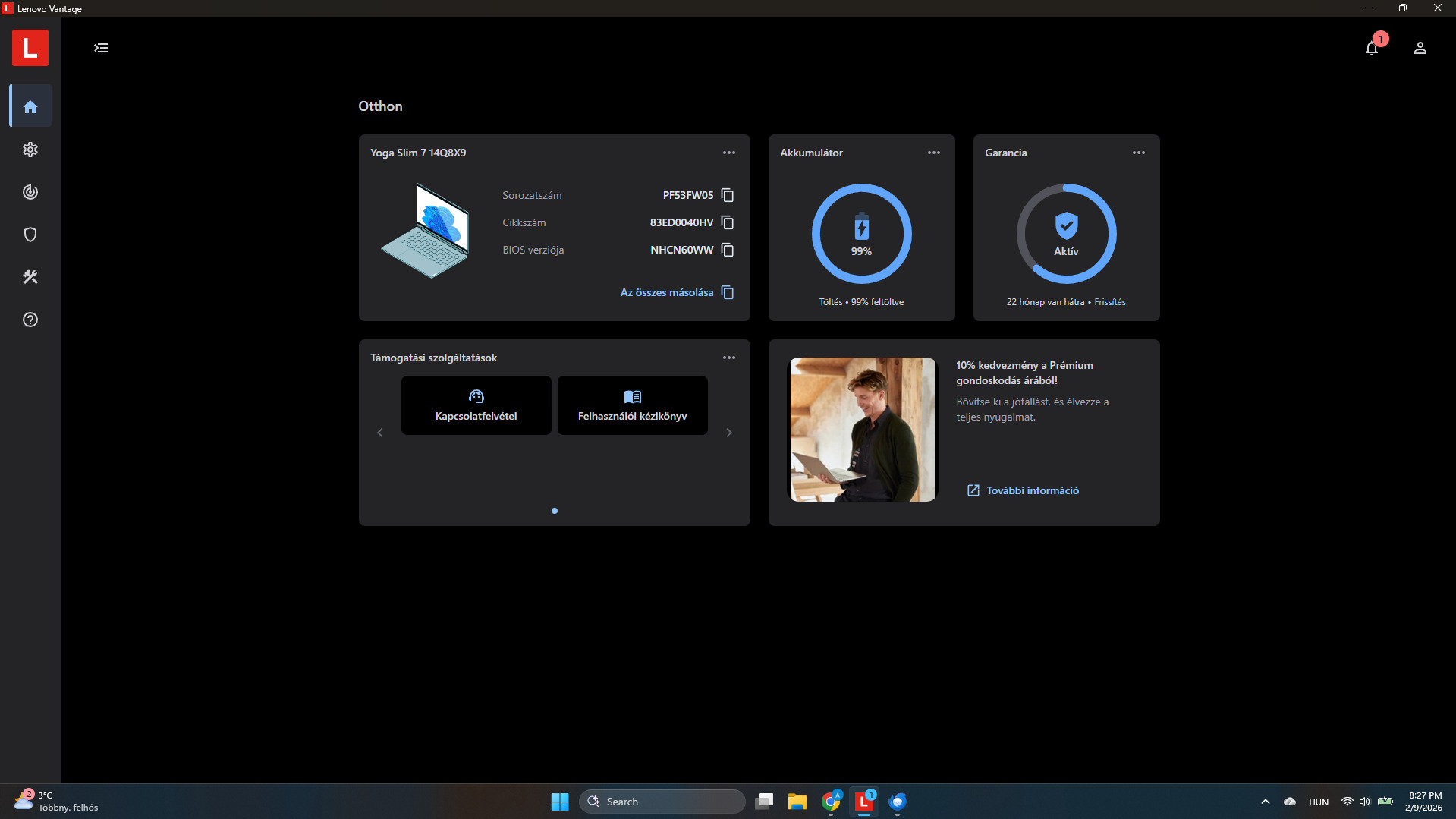Click the 22 hónap van hátra text
The height and width of the screenshot is (819, 1456).
click(1045, 302)
